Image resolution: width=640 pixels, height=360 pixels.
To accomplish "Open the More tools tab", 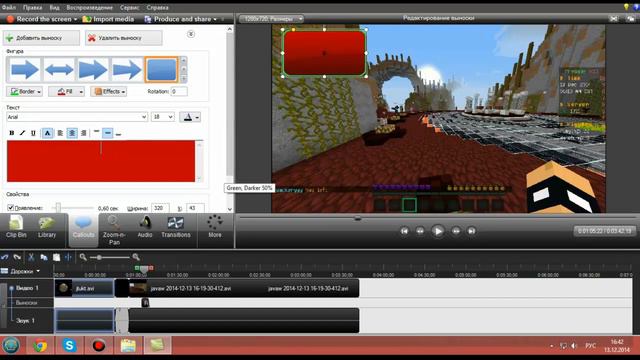I will point(215,228).
